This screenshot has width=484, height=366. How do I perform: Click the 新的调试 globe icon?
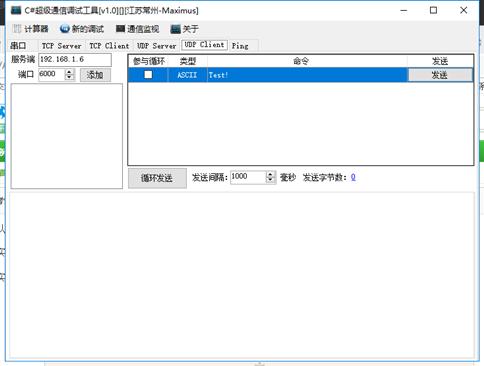[x=65, y=29]
